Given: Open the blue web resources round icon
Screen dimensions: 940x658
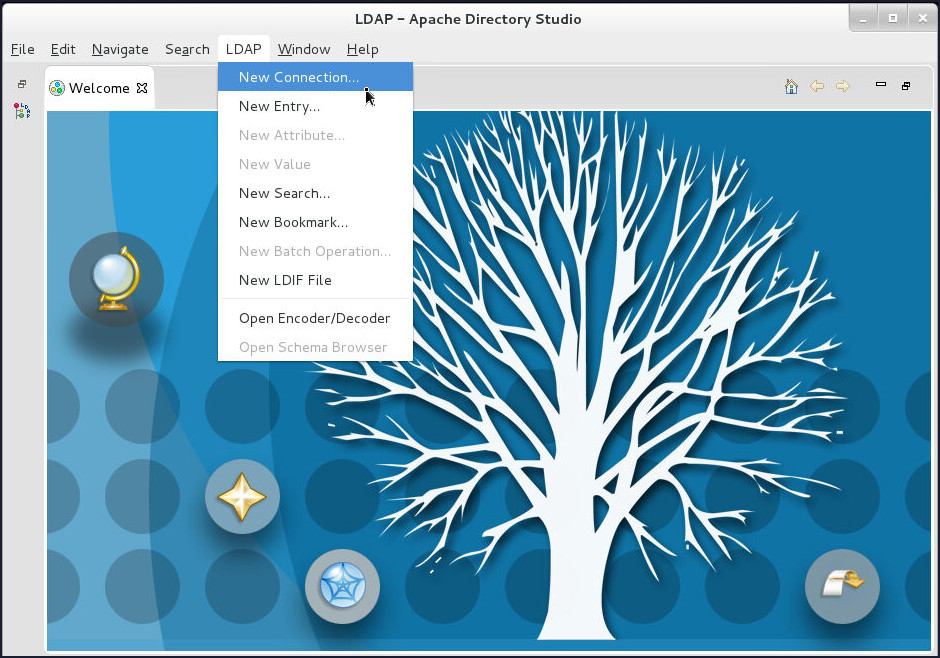Looking at the screenshot, I should click(342, 586).
